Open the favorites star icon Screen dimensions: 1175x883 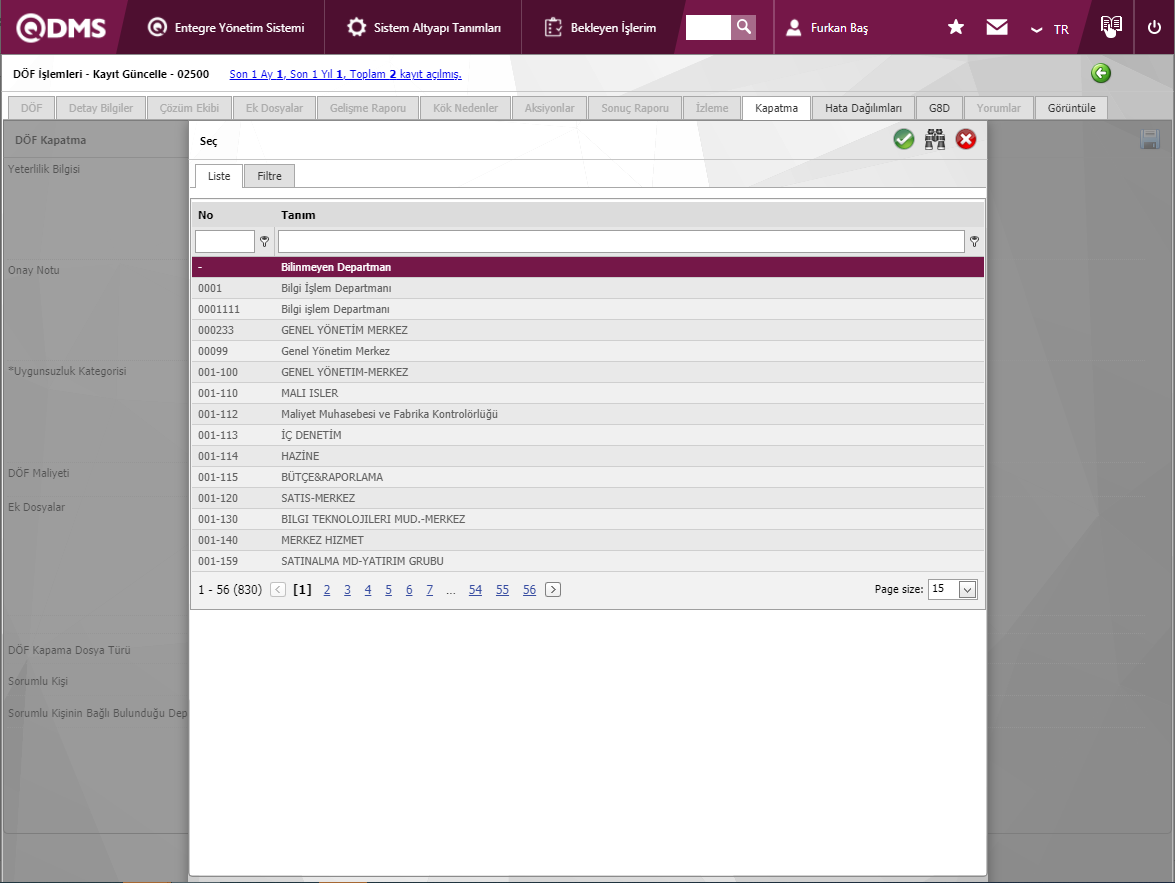pyautogui.click(x=956, y=27)
